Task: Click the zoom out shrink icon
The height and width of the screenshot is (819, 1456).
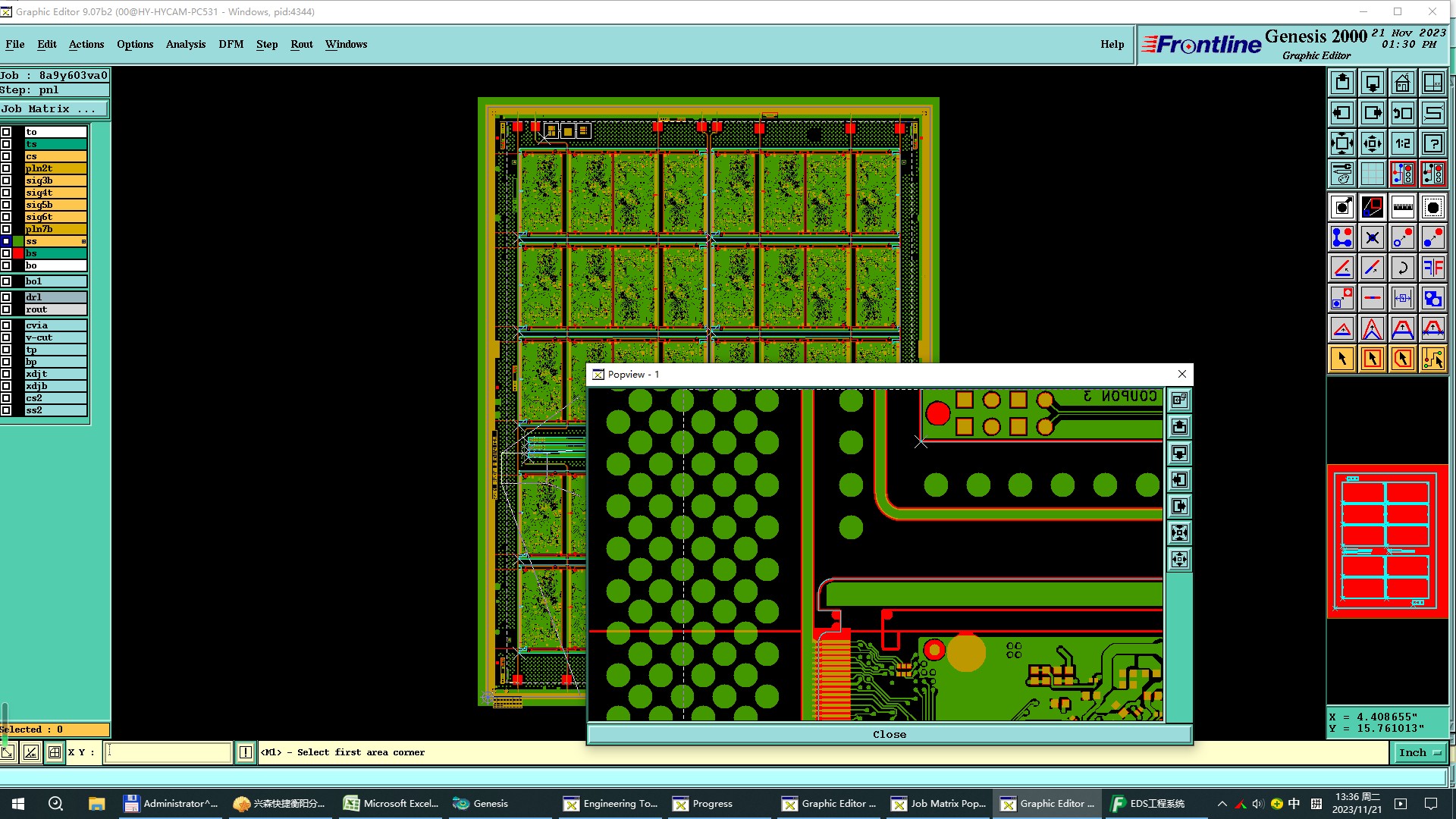Action: (1373, 143)
